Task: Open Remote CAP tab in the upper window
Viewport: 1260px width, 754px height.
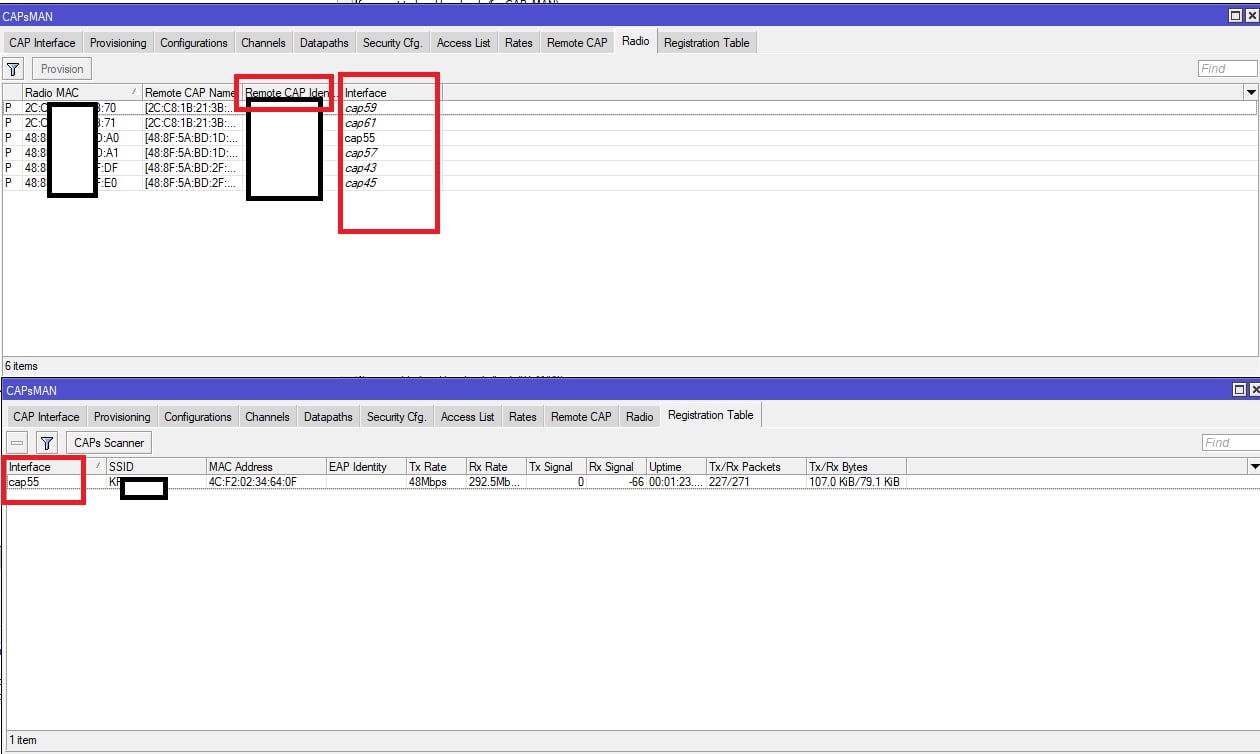Action: (577, 43)
